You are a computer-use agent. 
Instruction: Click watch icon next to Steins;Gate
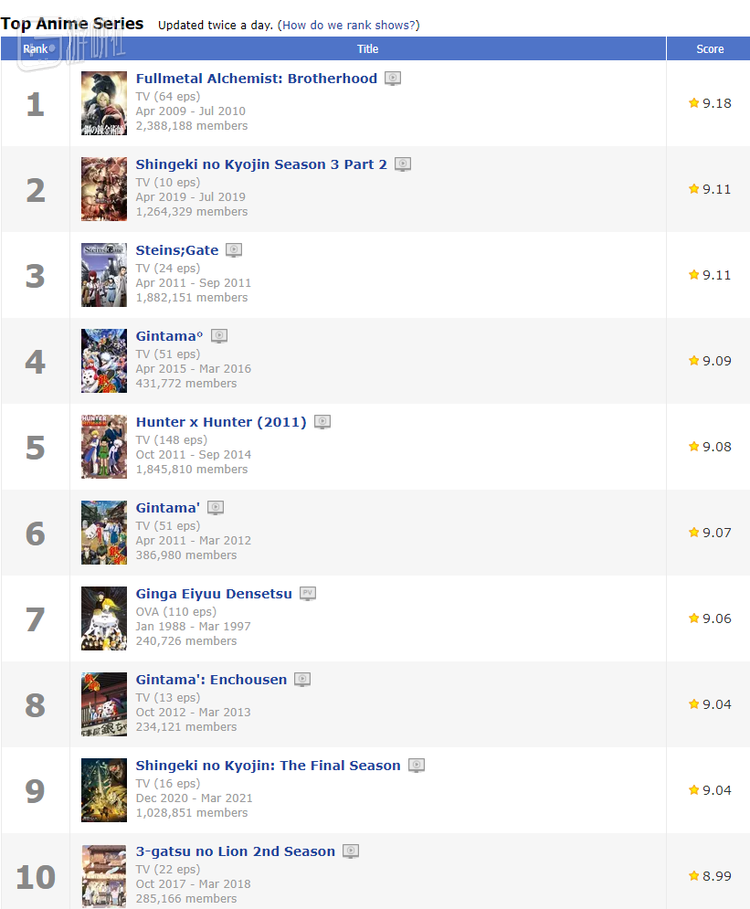(x=234, y=250)
